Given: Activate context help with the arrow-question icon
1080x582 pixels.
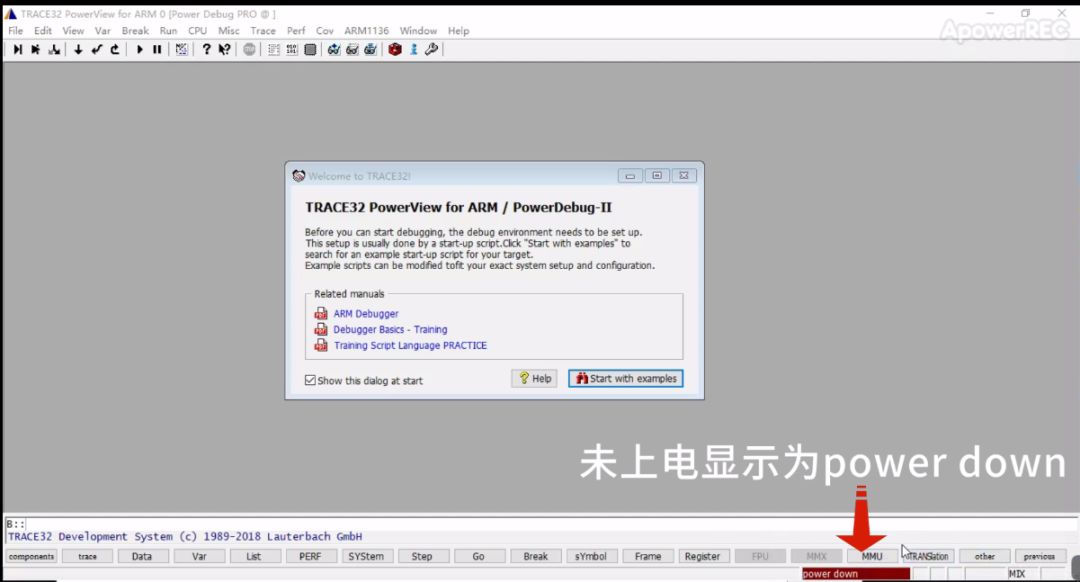Looking at the screenshot, I should click(x=226, y=49).
